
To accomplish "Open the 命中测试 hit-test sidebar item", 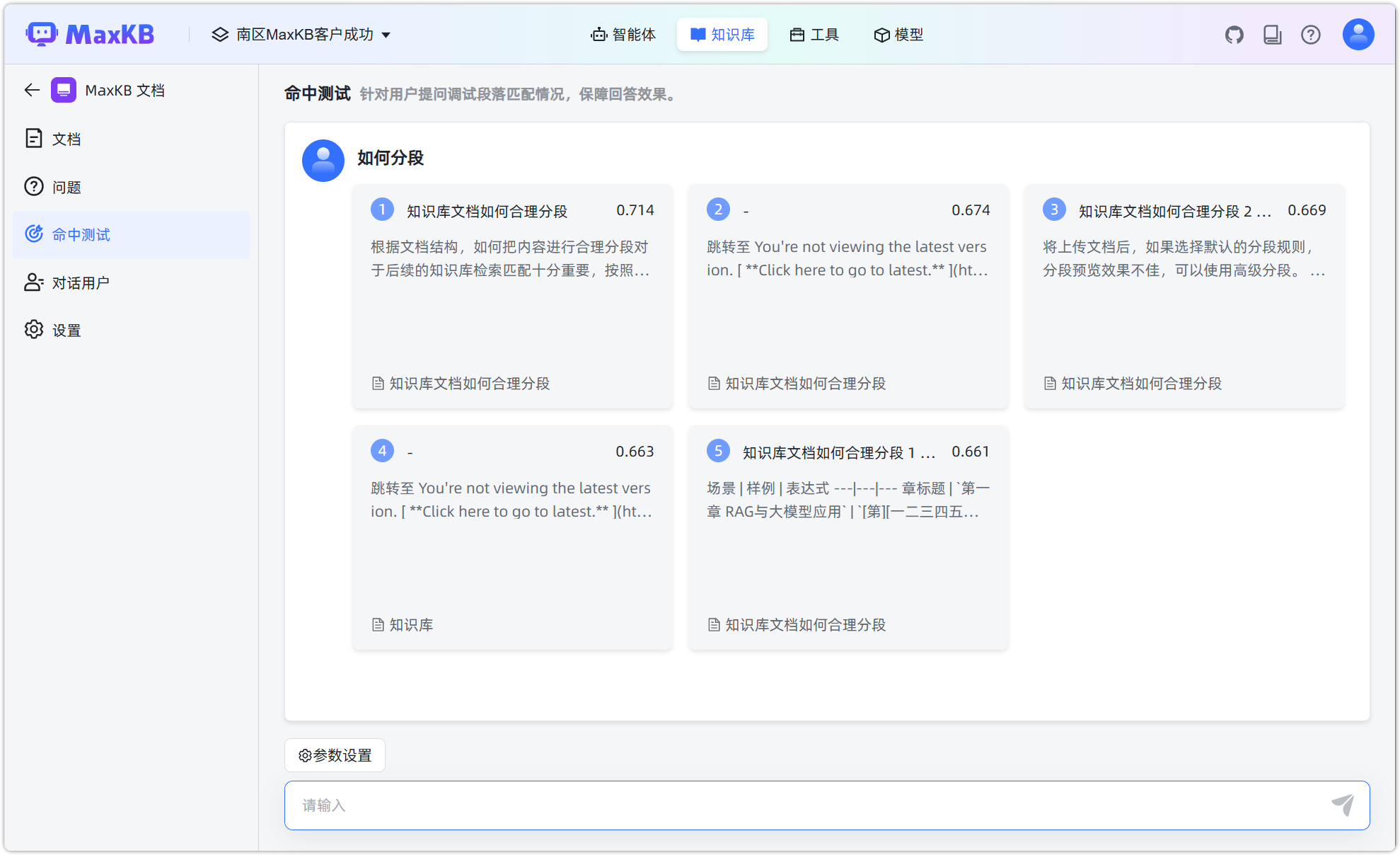I will click(x=81, y=234).
